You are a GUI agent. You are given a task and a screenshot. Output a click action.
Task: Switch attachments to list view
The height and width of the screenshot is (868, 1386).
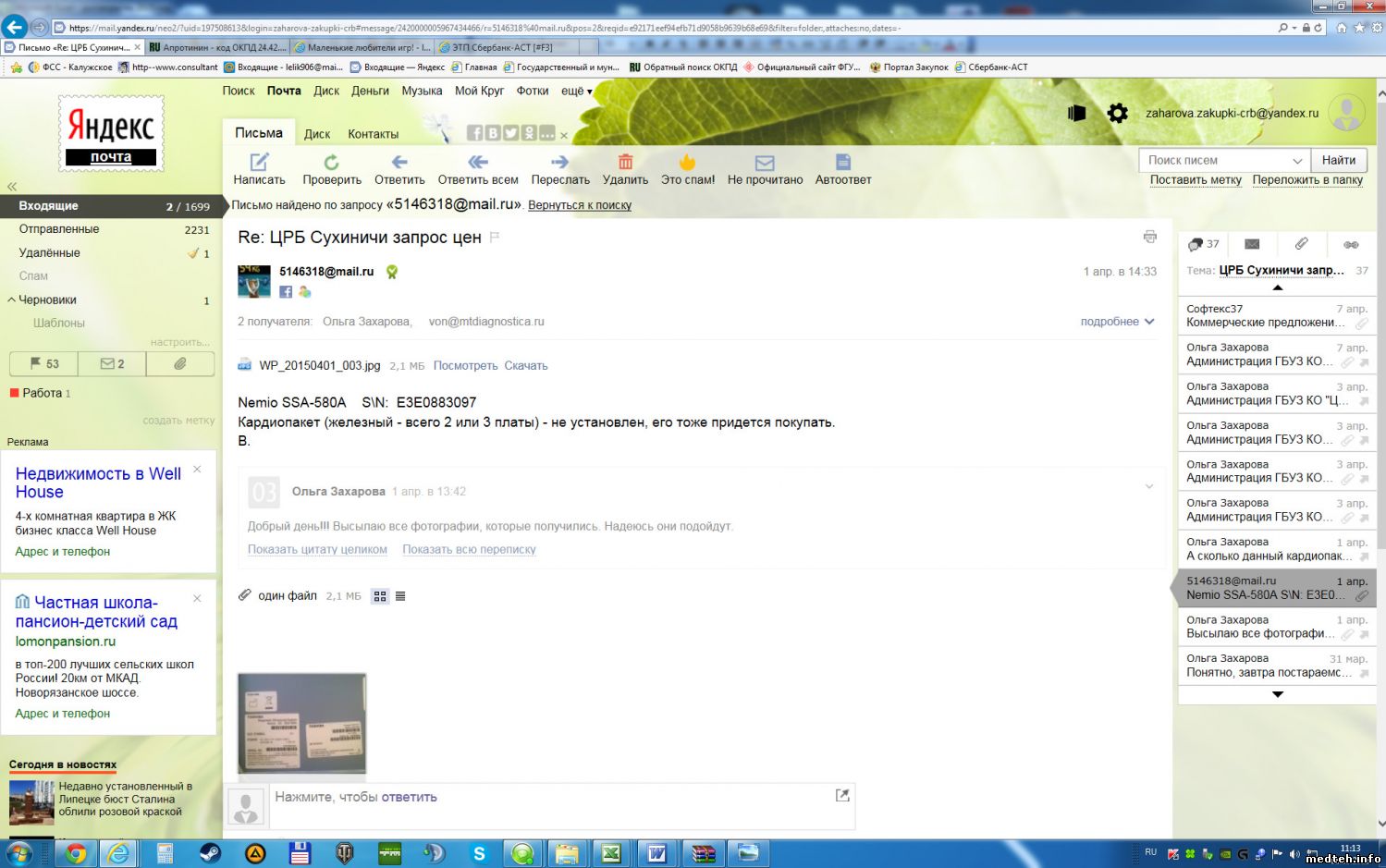point(400,596)
